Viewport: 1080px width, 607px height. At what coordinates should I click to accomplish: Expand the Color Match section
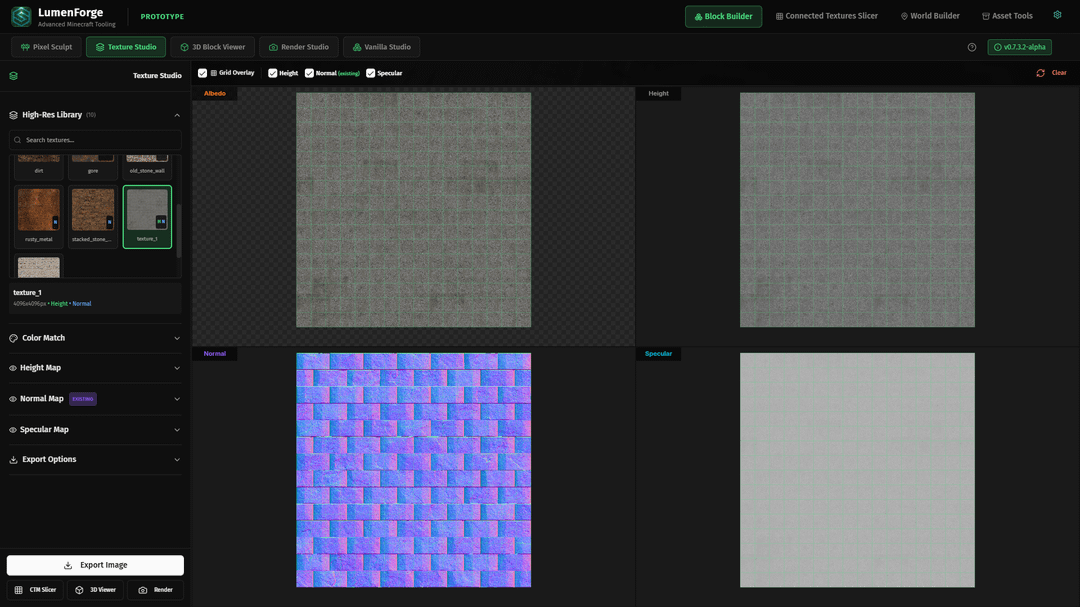95,338
